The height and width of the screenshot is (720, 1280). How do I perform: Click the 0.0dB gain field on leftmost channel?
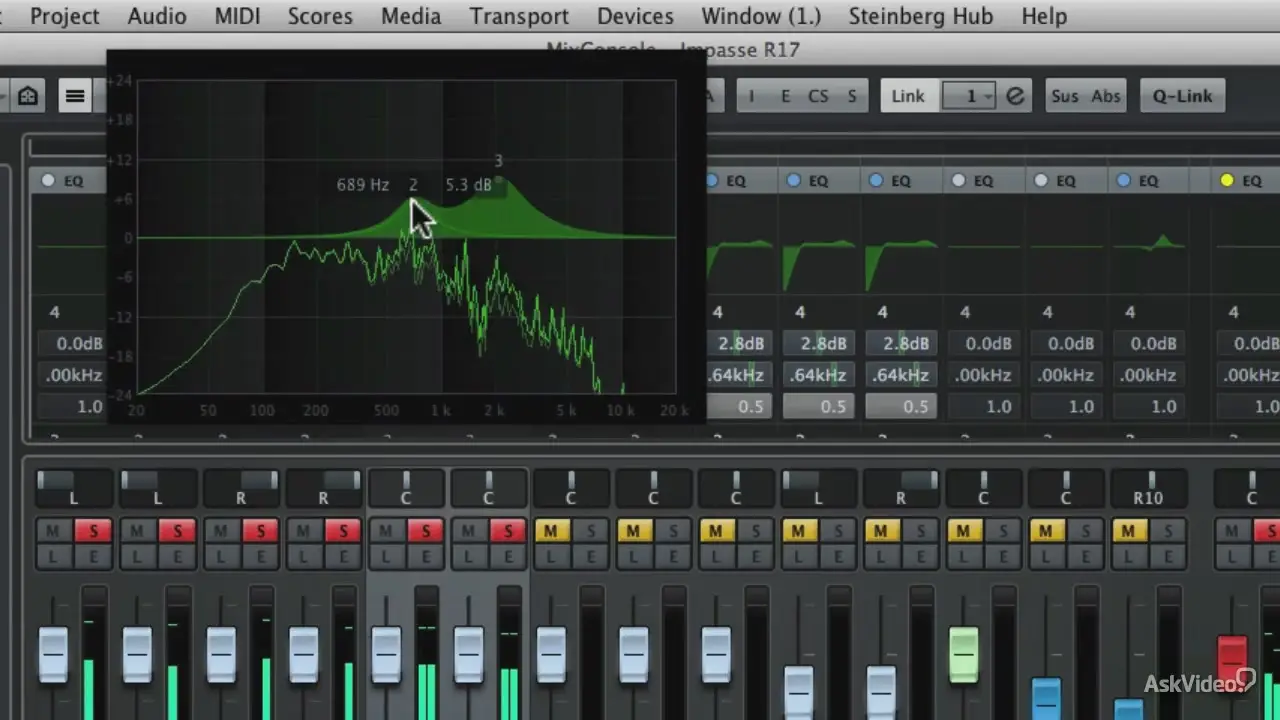click(73, 343)
